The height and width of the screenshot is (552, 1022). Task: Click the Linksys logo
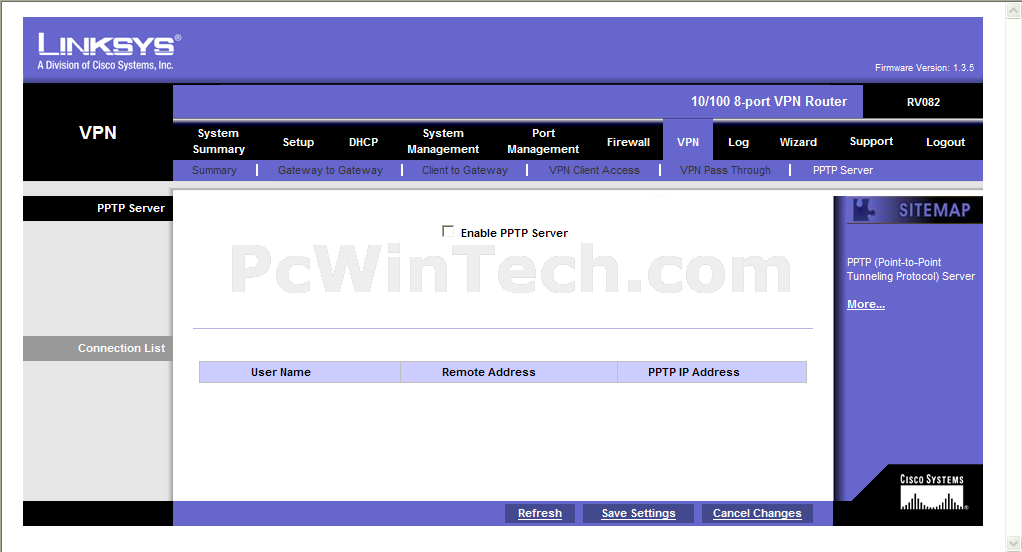(x=109, y=51)
